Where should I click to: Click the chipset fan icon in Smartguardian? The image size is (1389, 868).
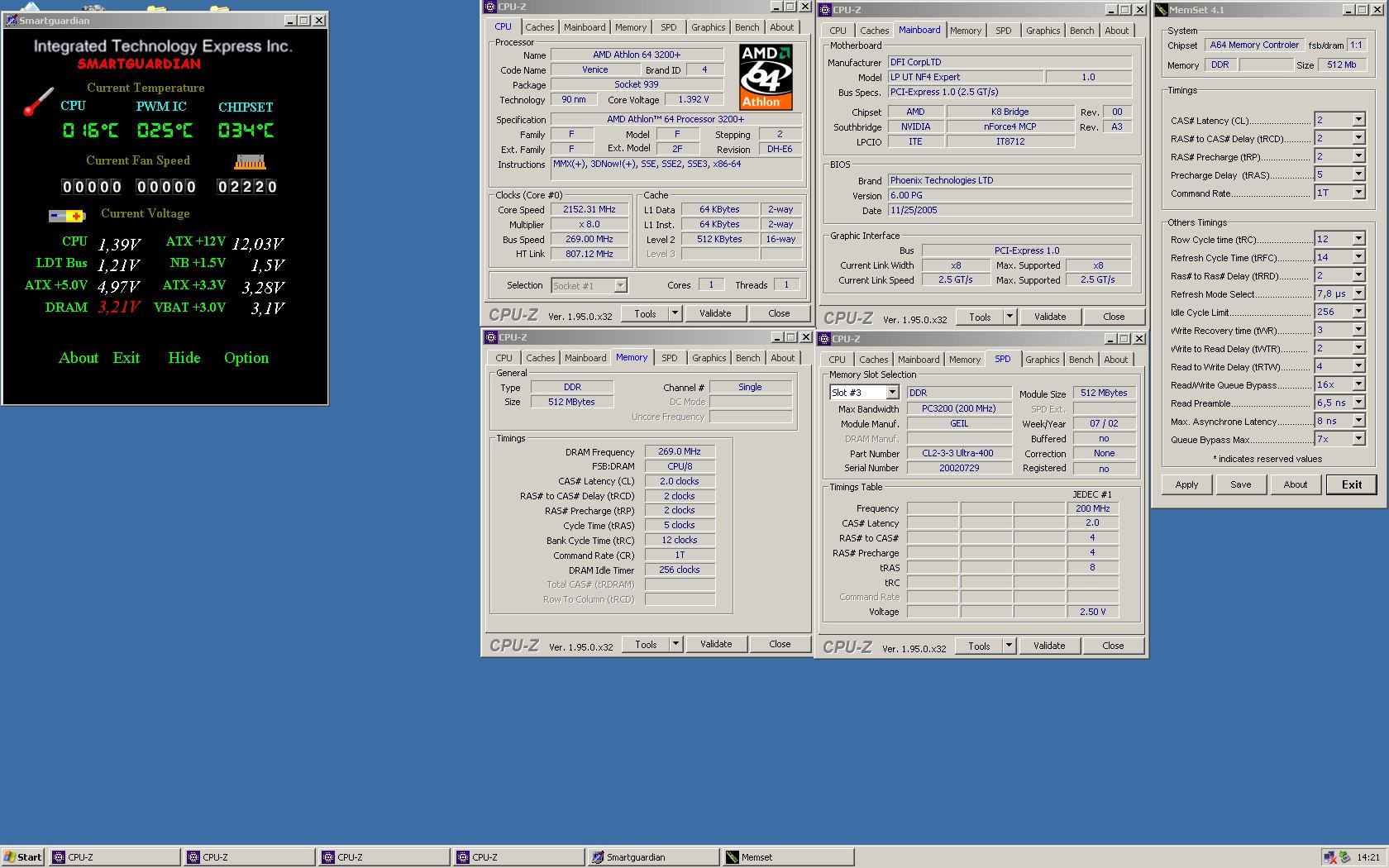(250, 161)
